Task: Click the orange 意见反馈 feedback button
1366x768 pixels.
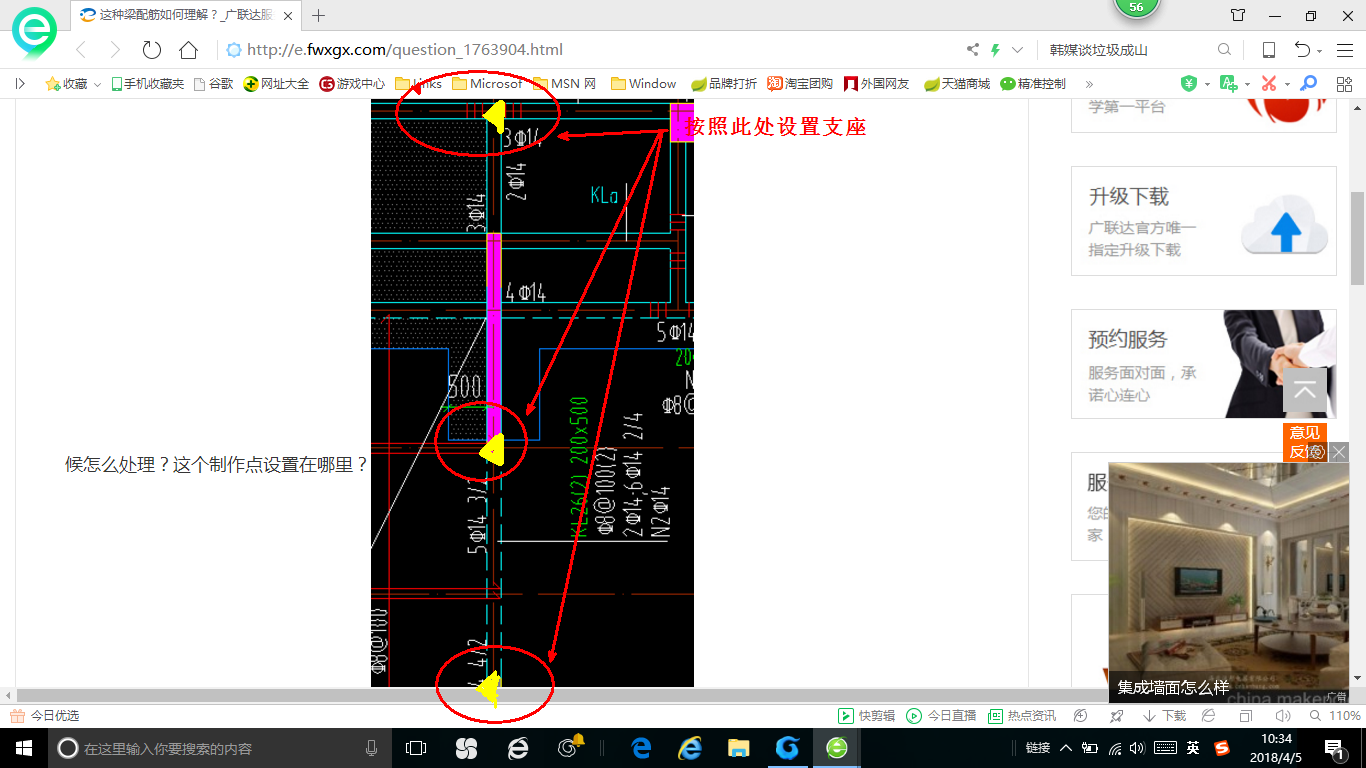Action: click(1305, 442)
